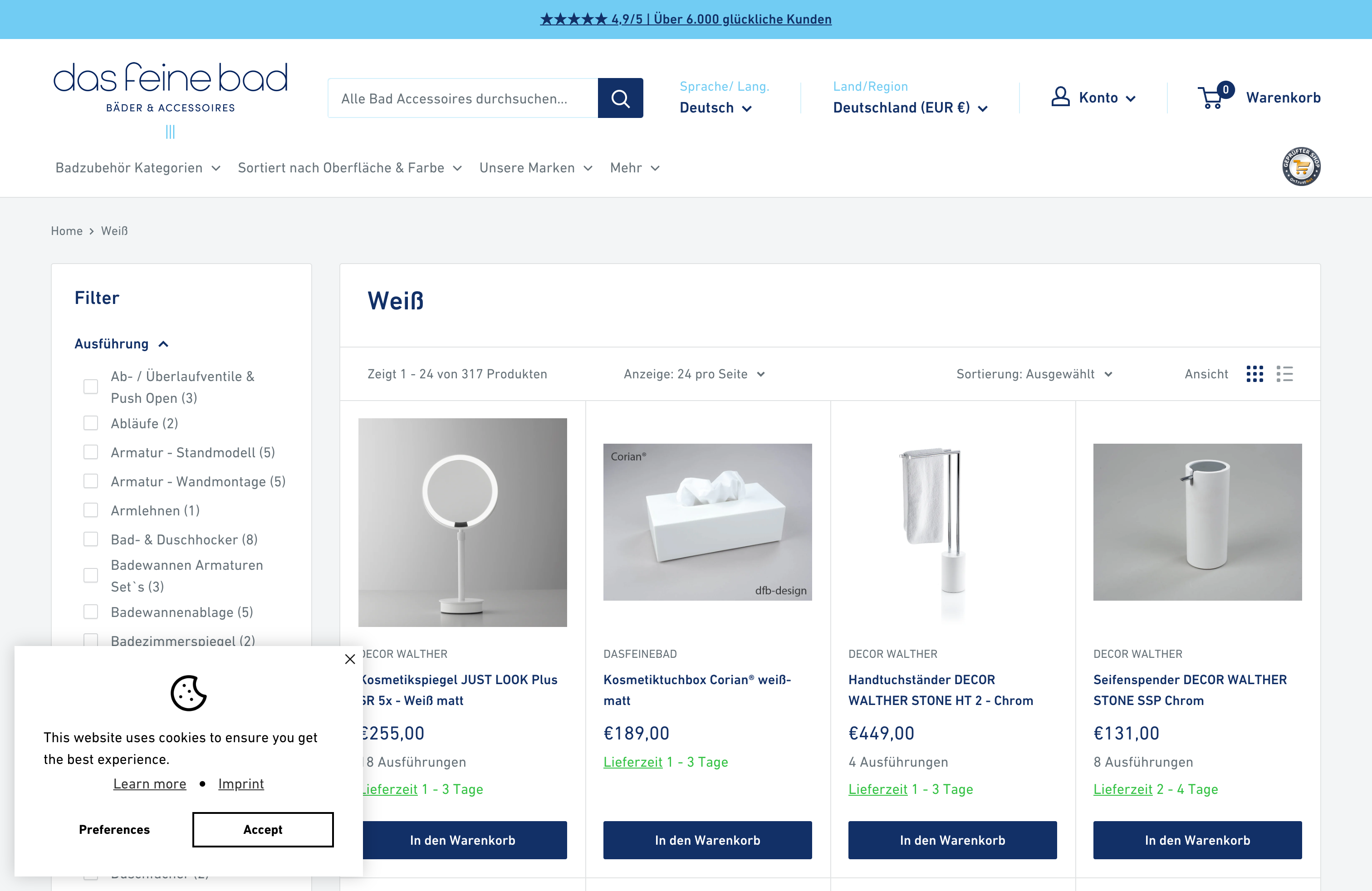Open the shopping cart icon
Viewport: 1372px width, 891px height.
coord(1212,98)
